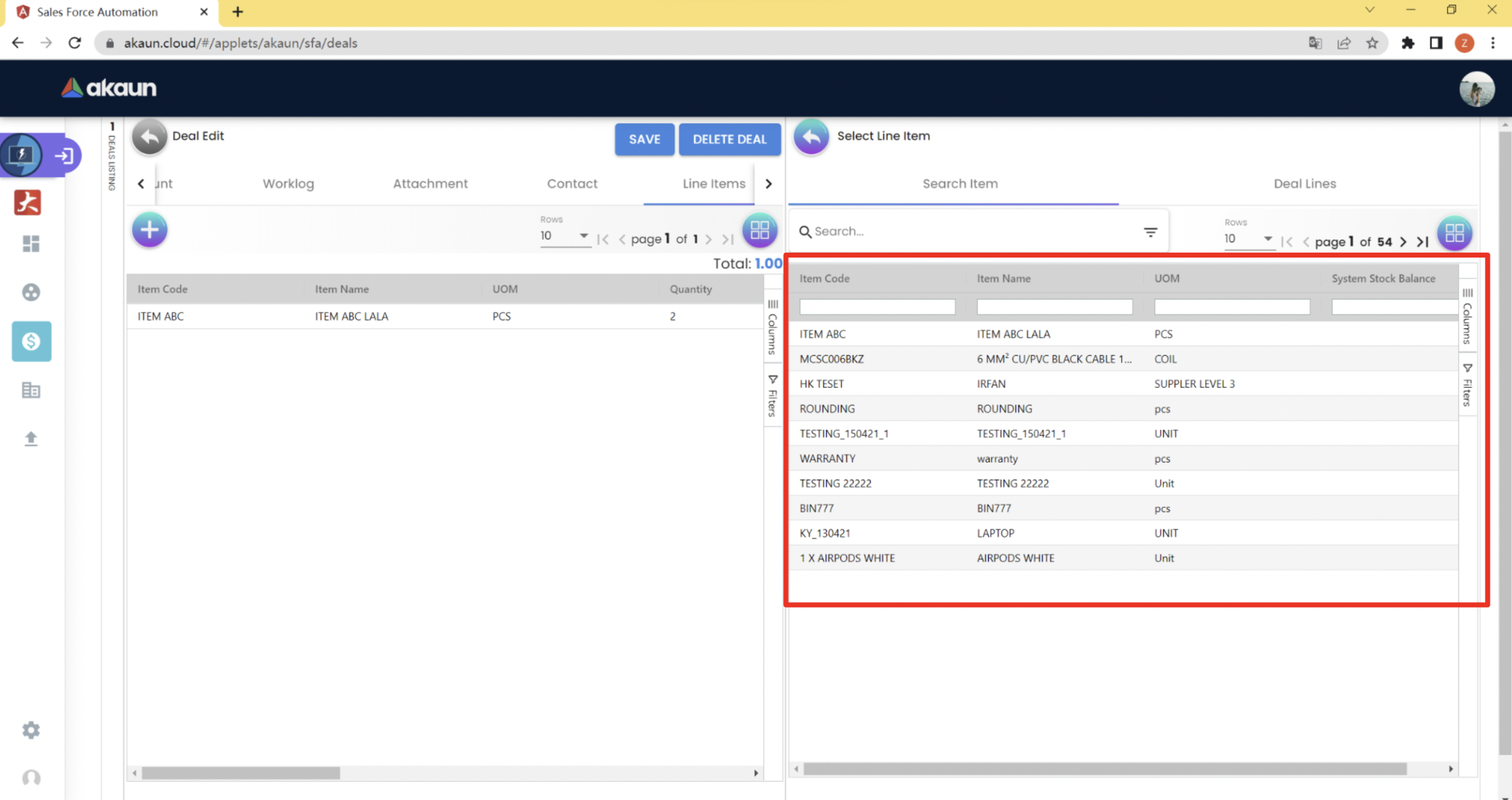Click the SAVE button

tap(644, 139)
